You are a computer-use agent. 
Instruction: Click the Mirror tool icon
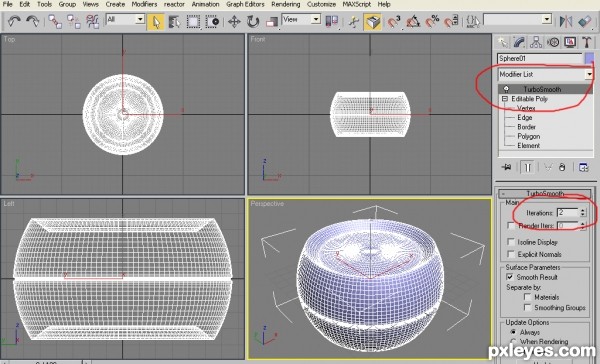(x=566, y=21)
